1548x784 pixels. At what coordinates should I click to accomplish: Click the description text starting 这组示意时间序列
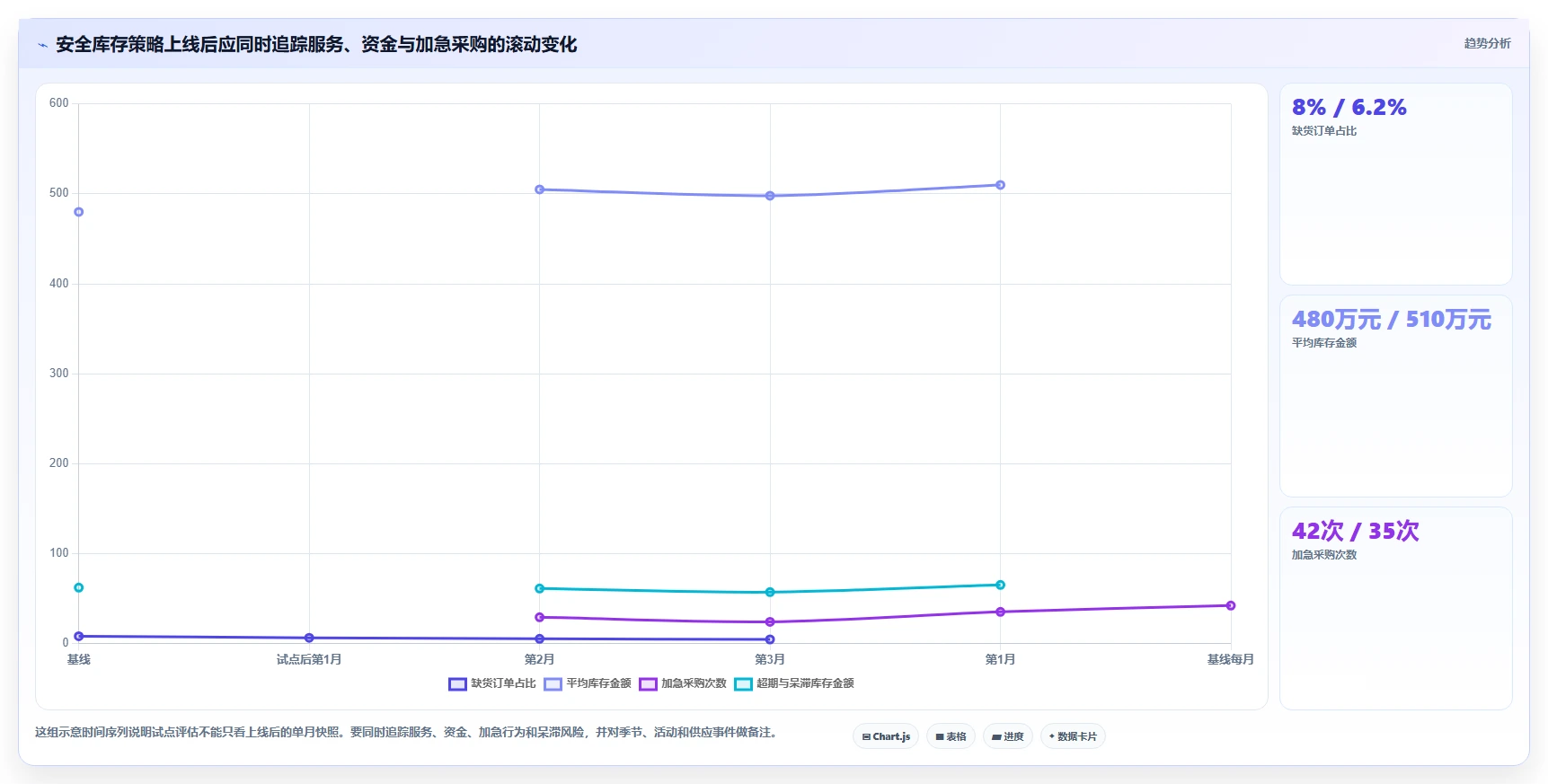click(406, 733)
